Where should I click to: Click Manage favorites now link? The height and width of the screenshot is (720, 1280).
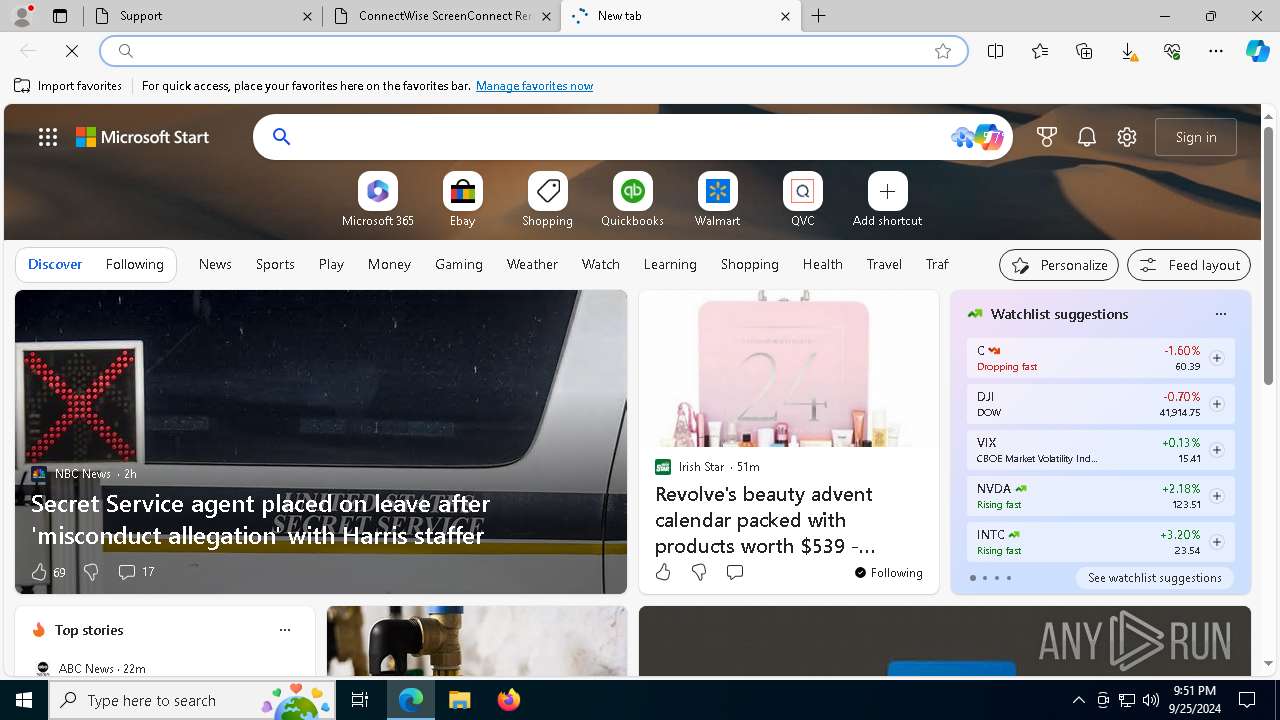534,86
